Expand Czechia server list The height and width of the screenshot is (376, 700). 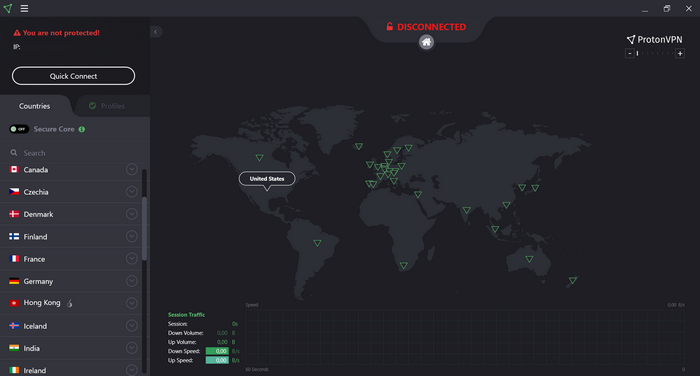point(131,192)
